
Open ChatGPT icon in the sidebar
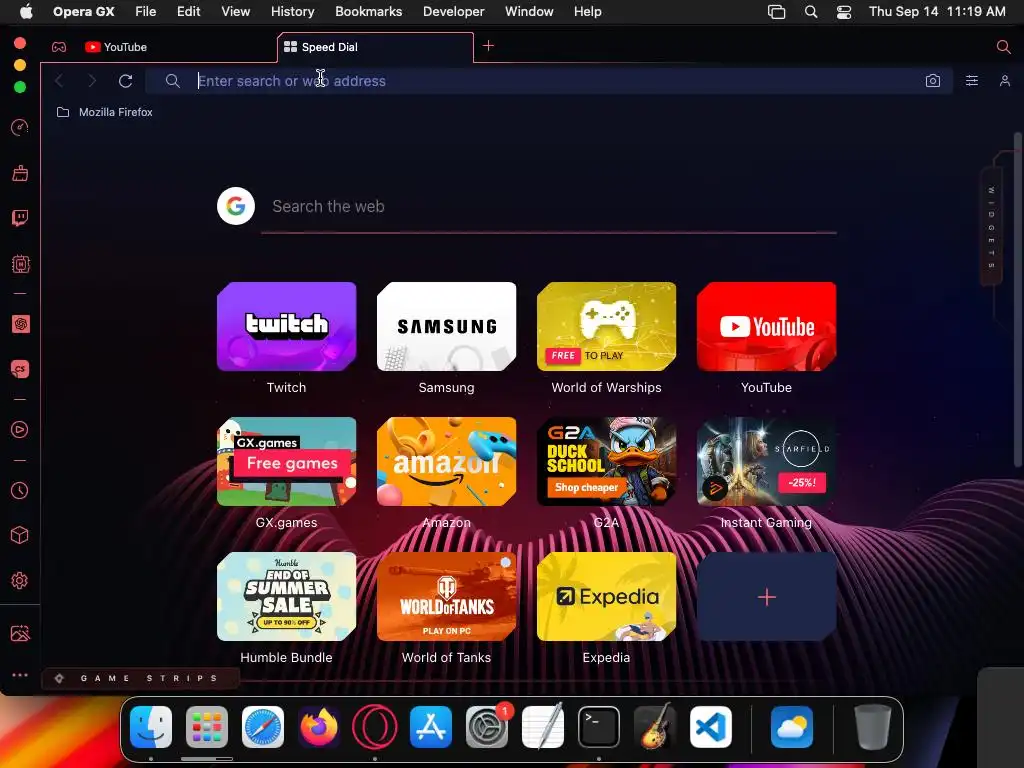[x=20, y=324]
